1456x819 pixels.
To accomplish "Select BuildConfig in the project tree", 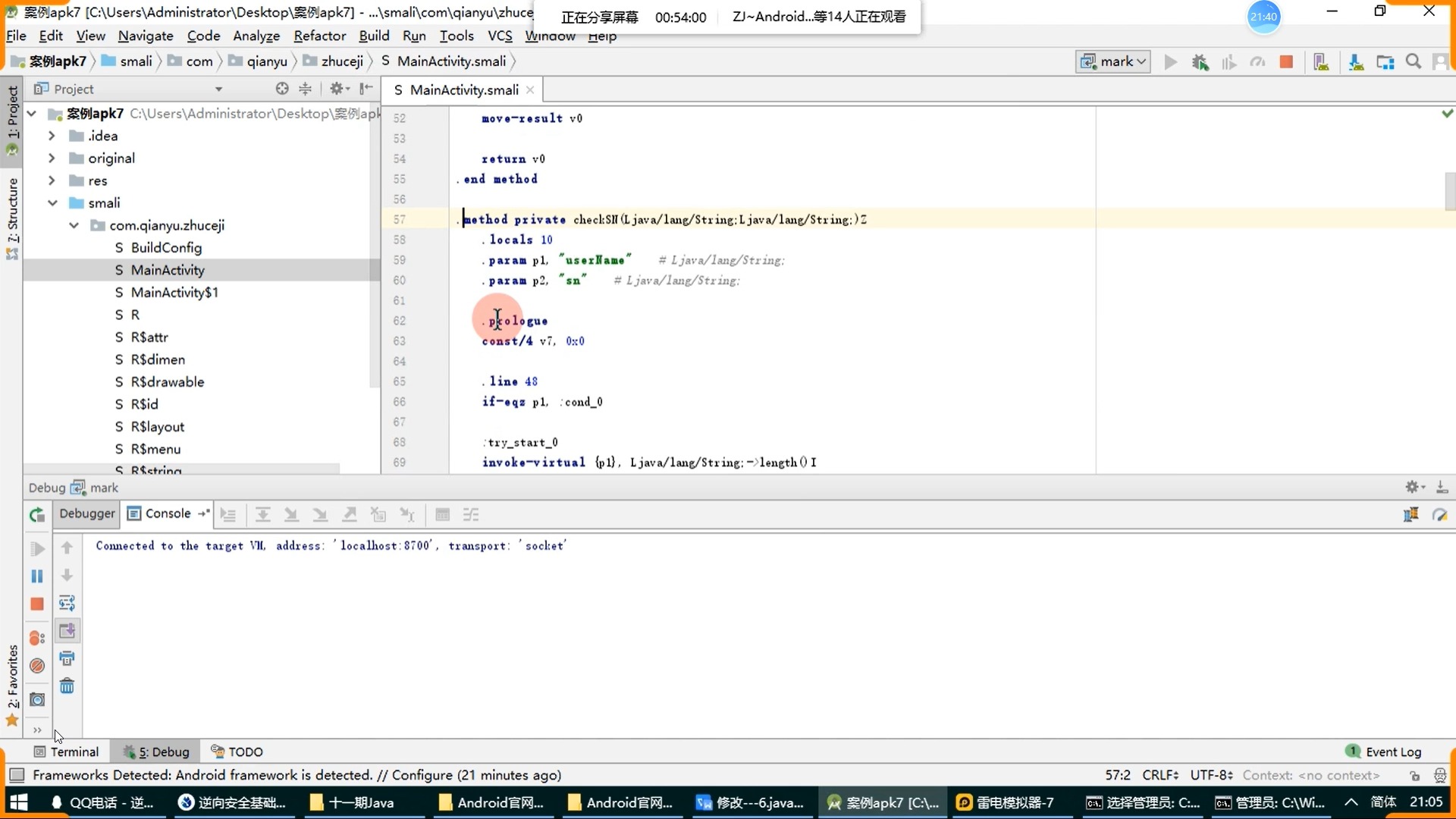I will (166, 247).
